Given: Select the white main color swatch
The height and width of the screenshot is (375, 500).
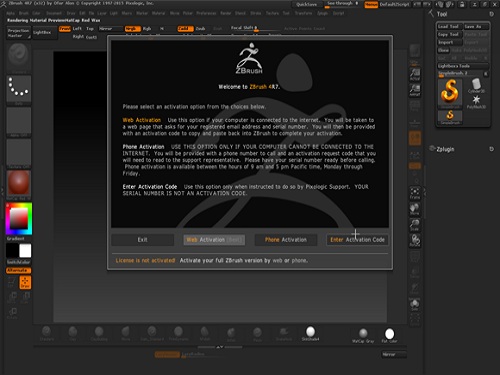Looking at the screenshot, I should click(25, 251).
